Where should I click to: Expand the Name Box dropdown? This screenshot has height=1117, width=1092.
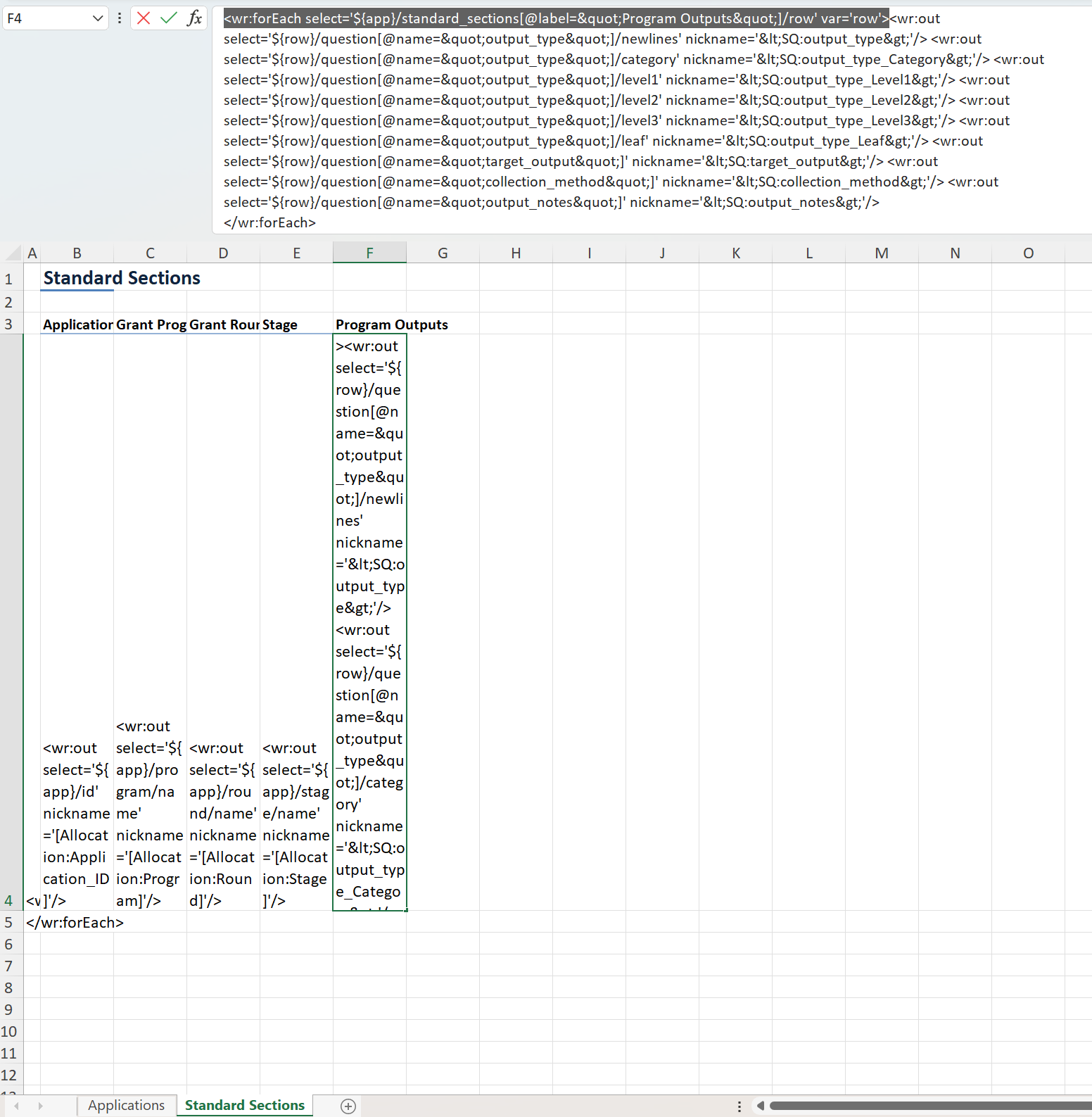tap(98, 18)
